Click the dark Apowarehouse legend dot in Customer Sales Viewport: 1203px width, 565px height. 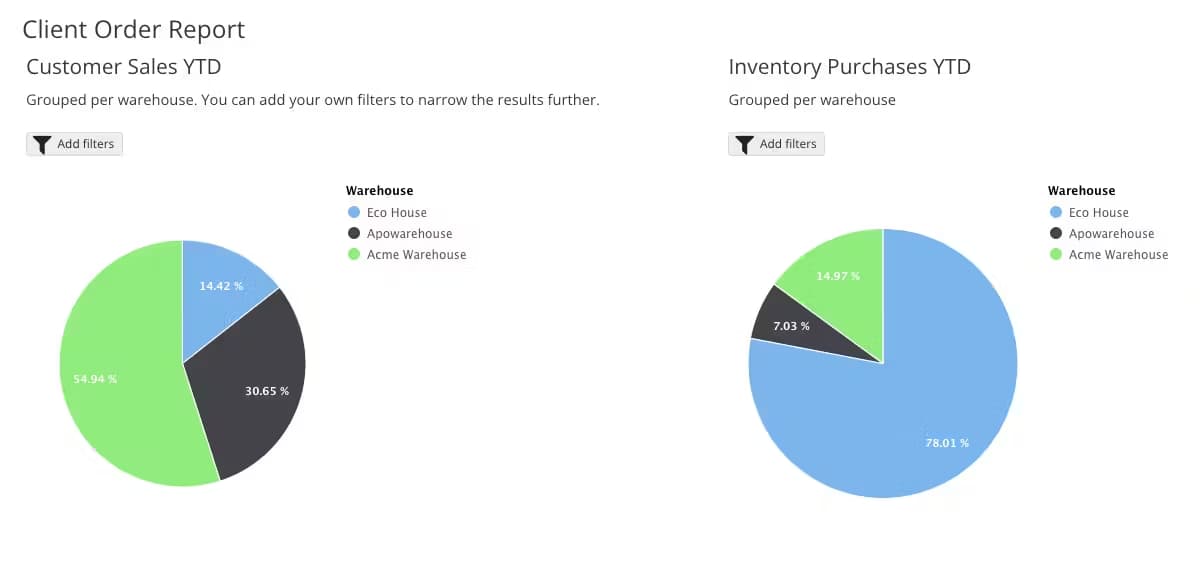[353, 234]
